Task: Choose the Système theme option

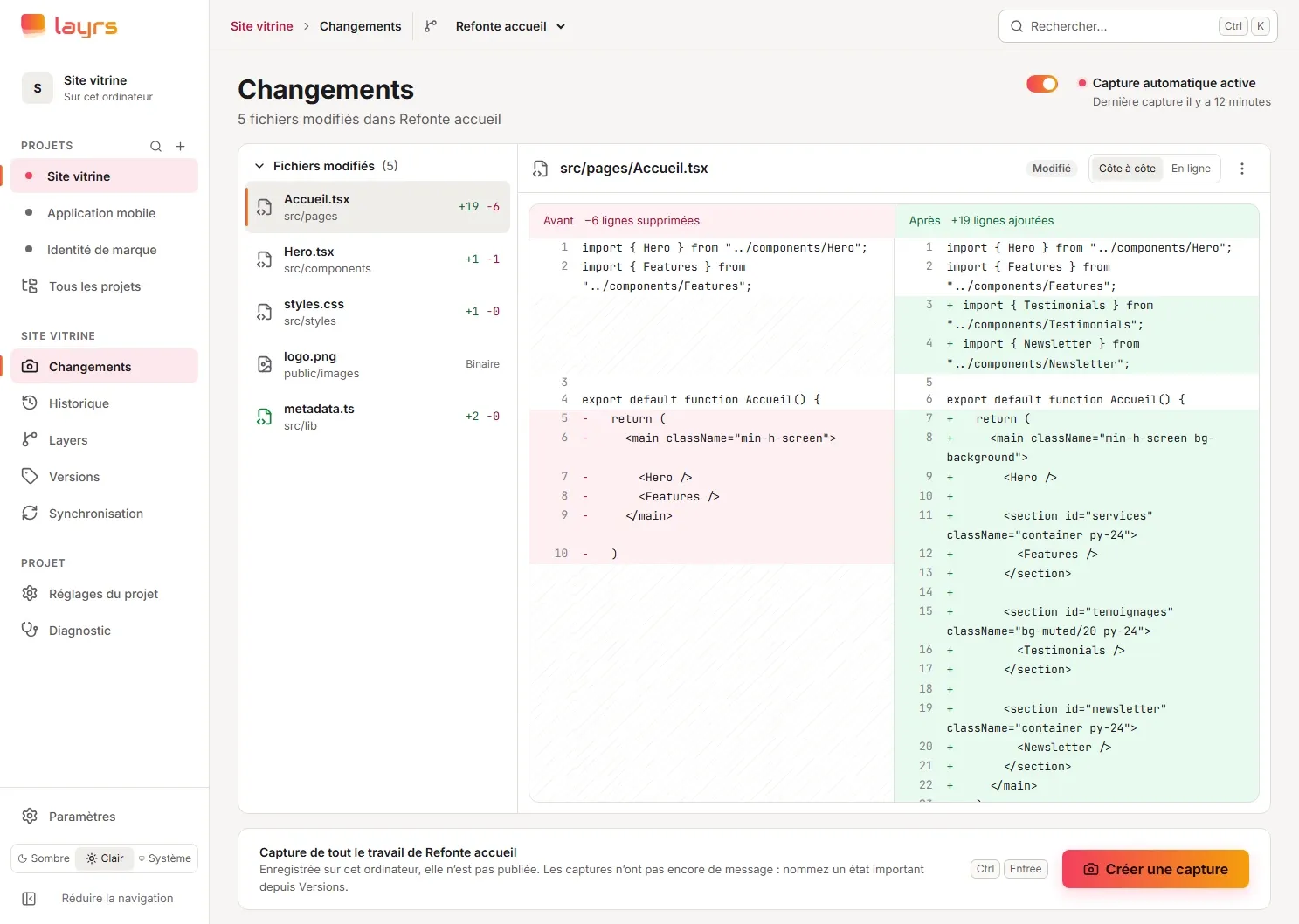Action: pos(165,858)
